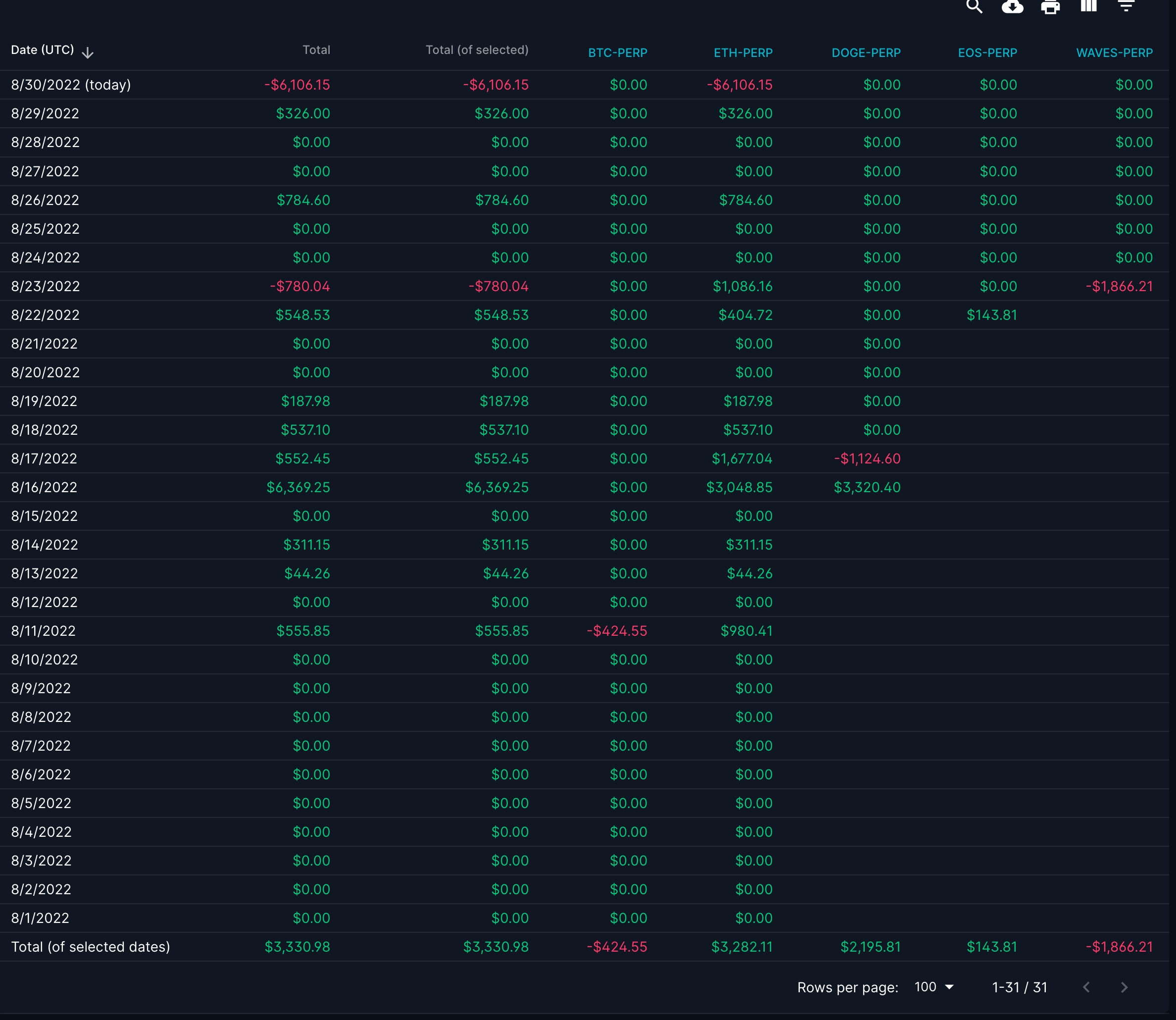Sort by the Date (UTC) column header
Screen dimensions: 1176x1020
tap(43, 50)
